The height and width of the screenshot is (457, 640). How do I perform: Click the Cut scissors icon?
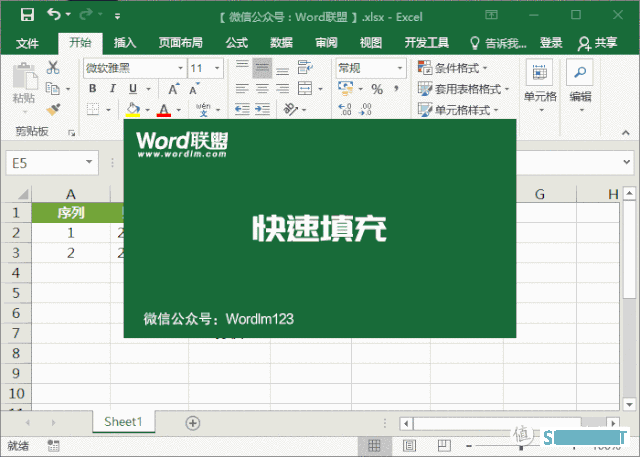tap(54, 68)
